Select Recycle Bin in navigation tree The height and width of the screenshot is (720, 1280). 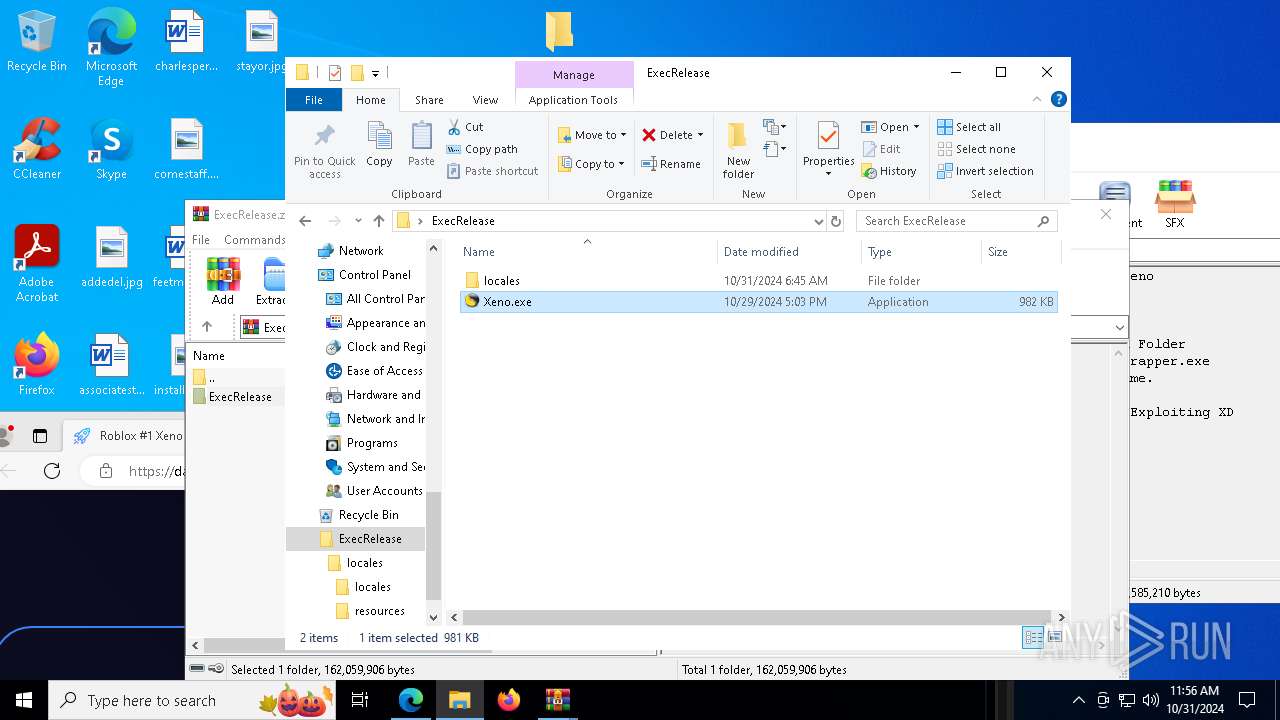[368, 515]
